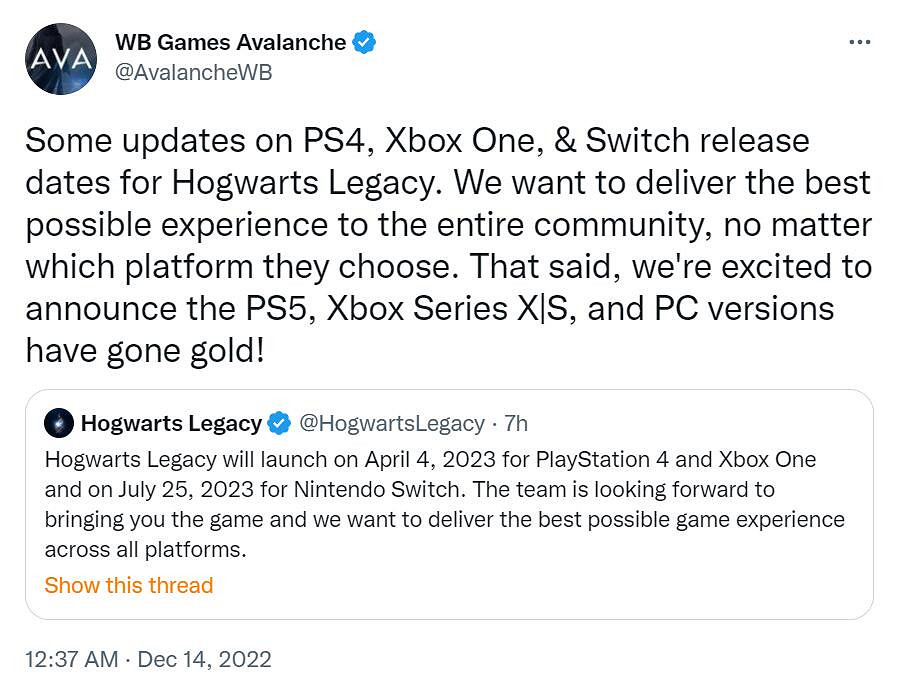The height and width of the screenshot is (696, 897).
Task: Click the 12:37 AM tweet time
Action: [x=71, y=660]
